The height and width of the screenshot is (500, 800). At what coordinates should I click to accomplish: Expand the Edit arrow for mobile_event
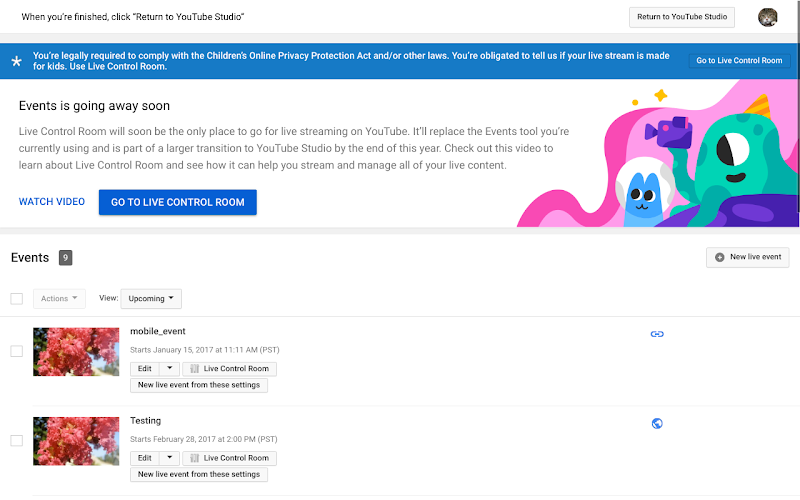coord(169,368)
